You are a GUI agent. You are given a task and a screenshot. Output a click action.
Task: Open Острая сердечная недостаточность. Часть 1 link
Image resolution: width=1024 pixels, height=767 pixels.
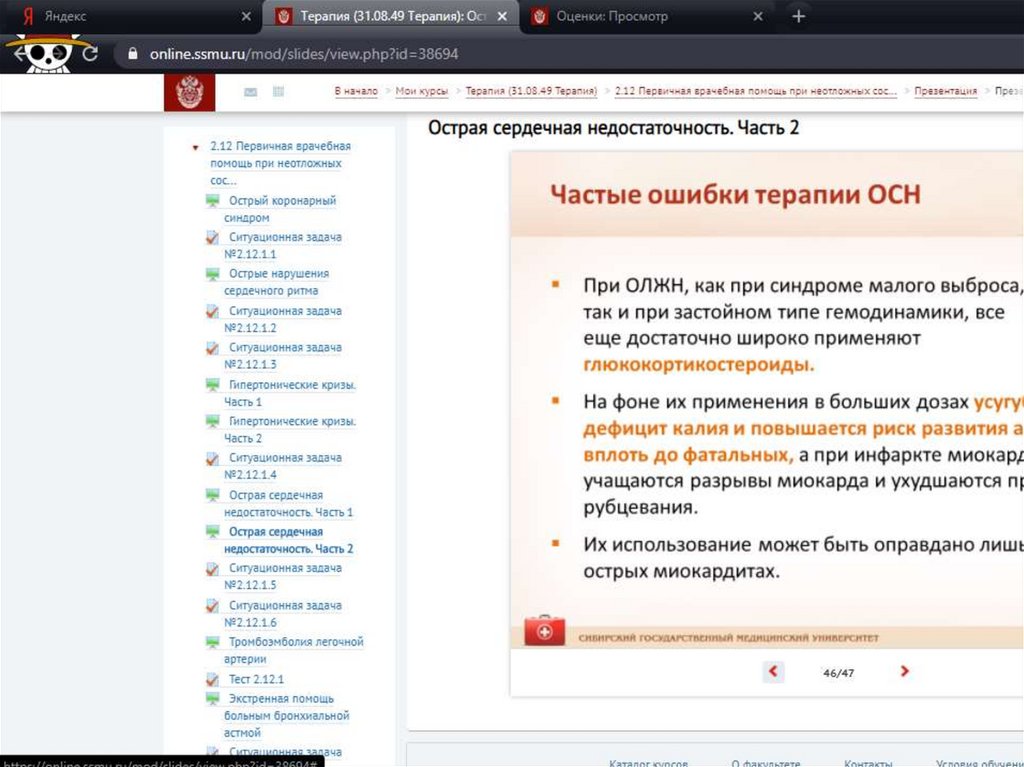pyautogui.click(x=289, y=504)
